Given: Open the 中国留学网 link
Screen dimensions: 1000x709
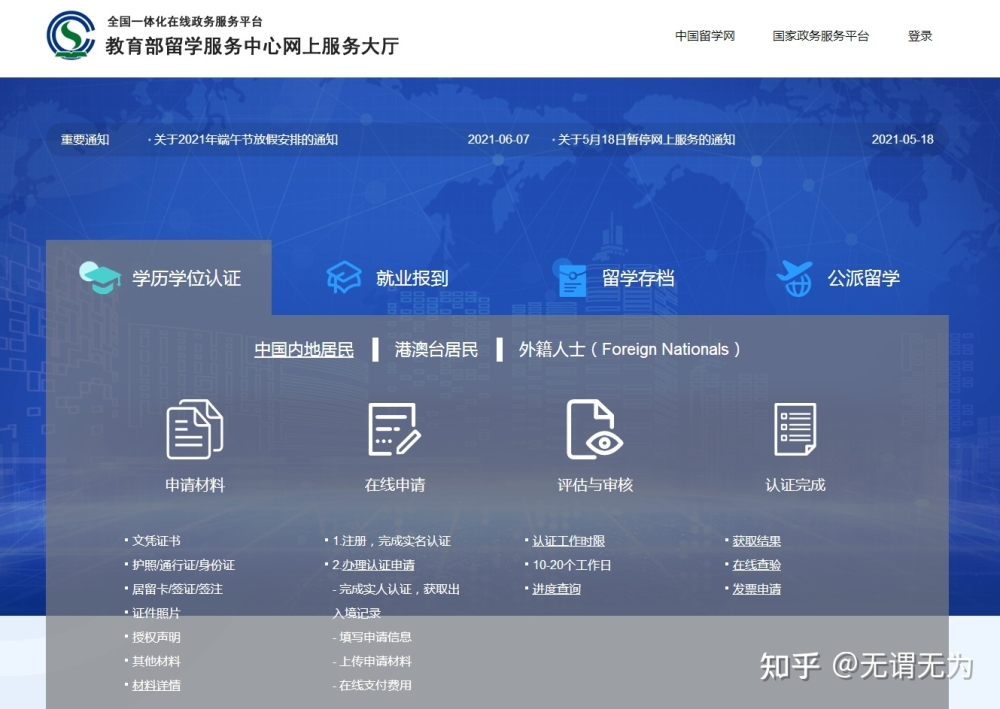Looking at the screenshot, I should coord(705,36).
